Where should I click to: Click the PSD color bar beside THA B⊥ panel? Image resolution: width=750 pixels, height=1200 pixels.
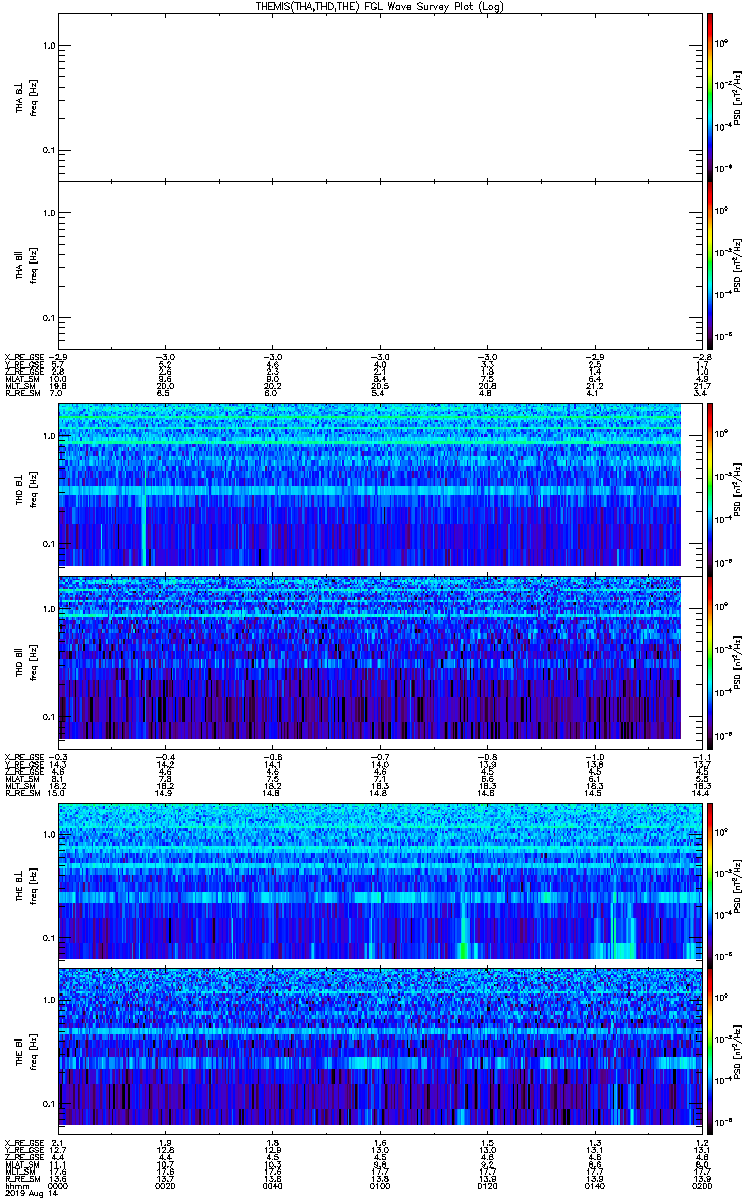coord(709,97)
